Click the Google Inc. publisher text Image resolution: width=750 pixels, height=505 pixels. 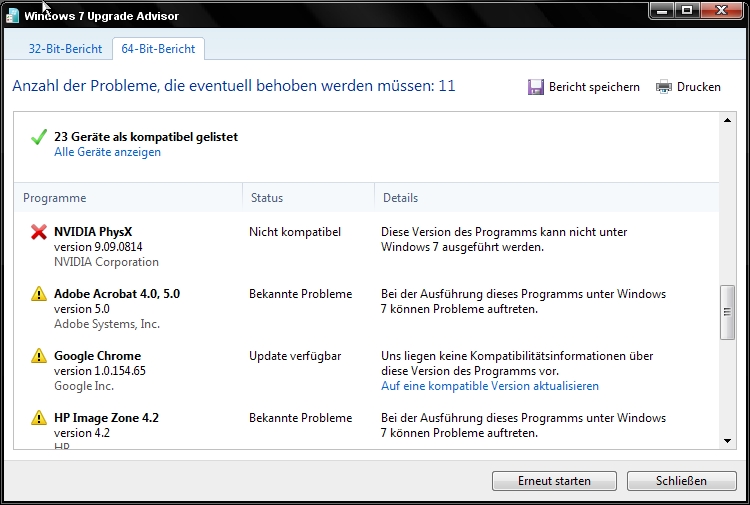[84, 386]
